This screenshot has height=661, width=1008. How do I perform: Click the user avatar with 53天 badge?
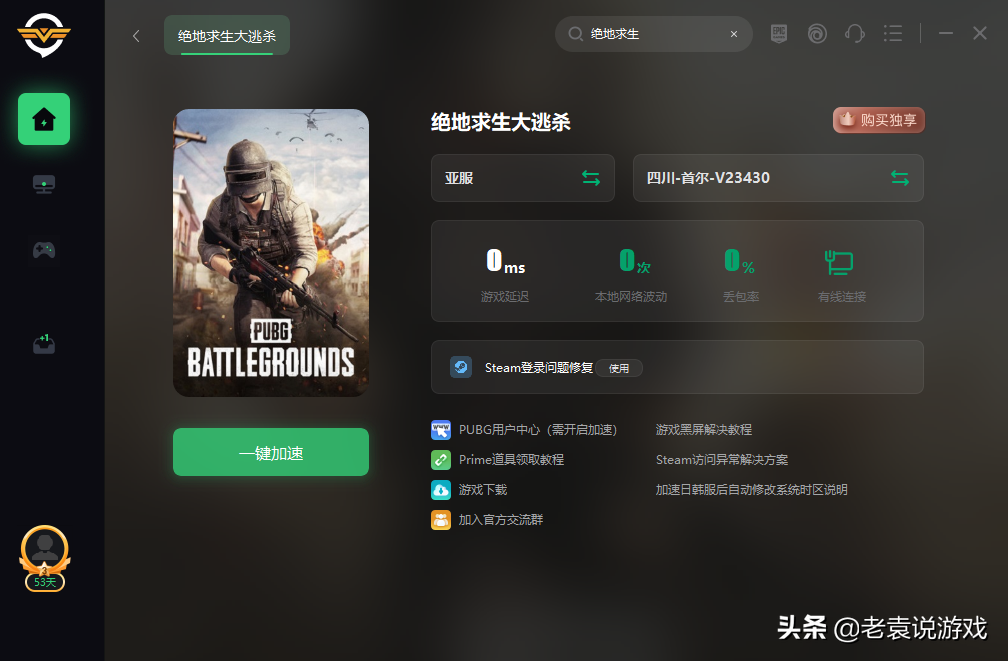click(x=45, y=550)
